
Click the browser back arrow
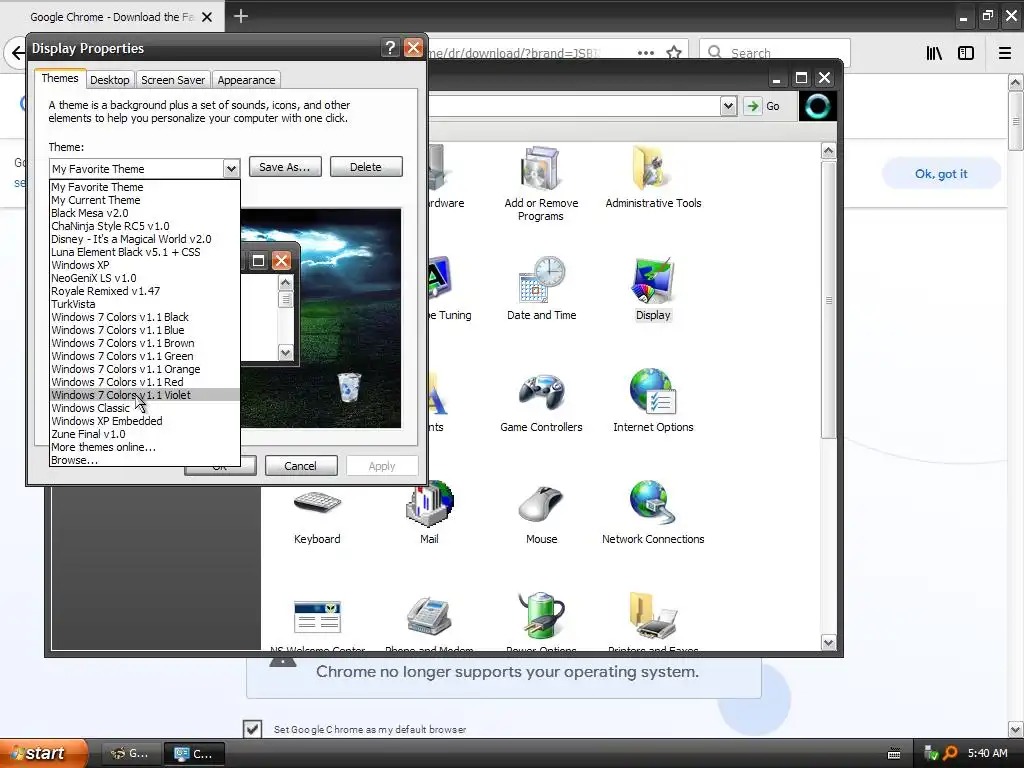coord(18,53)
